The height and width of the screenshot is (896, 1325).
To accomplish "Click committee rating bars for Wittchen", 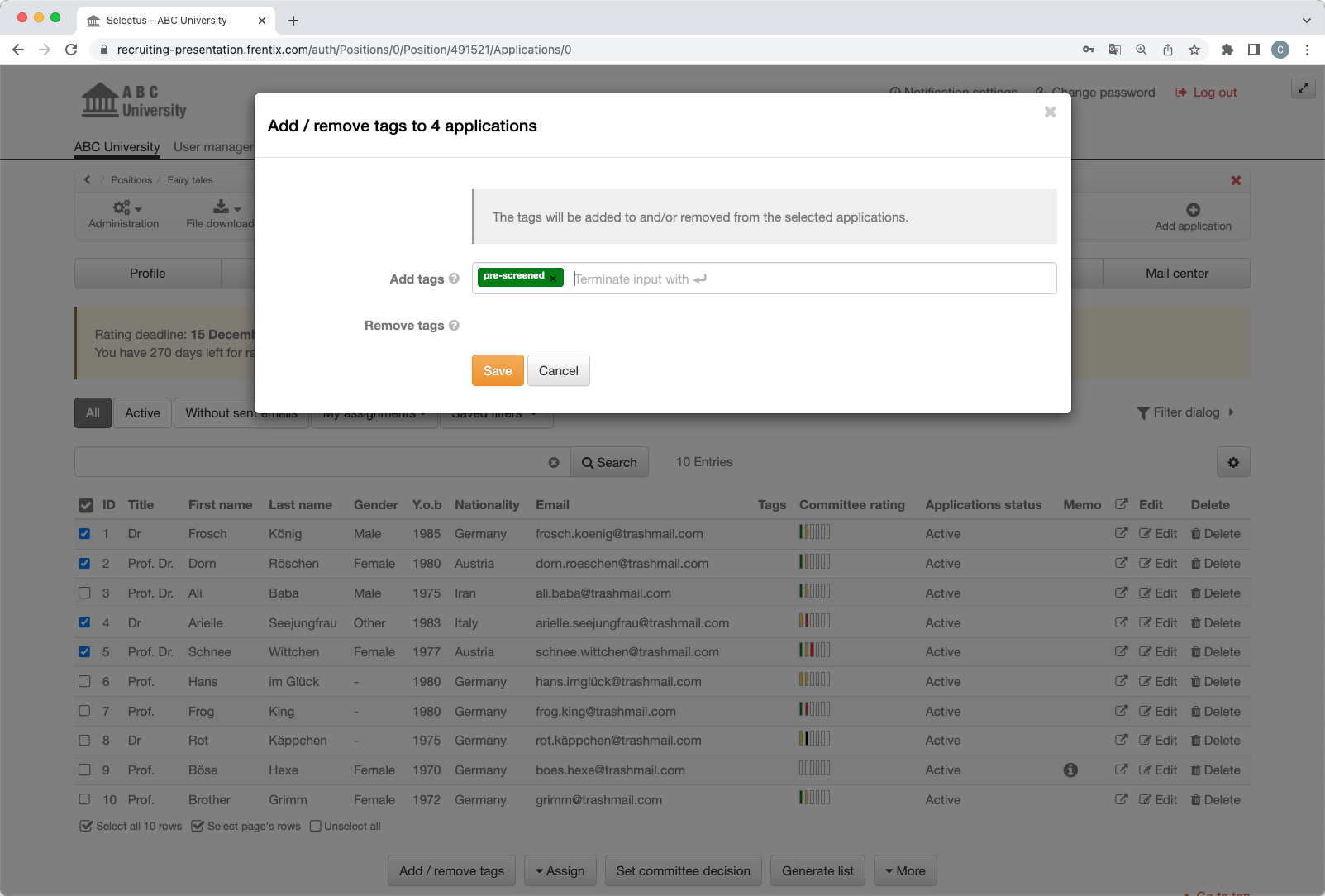I will (x=814, y=651).
